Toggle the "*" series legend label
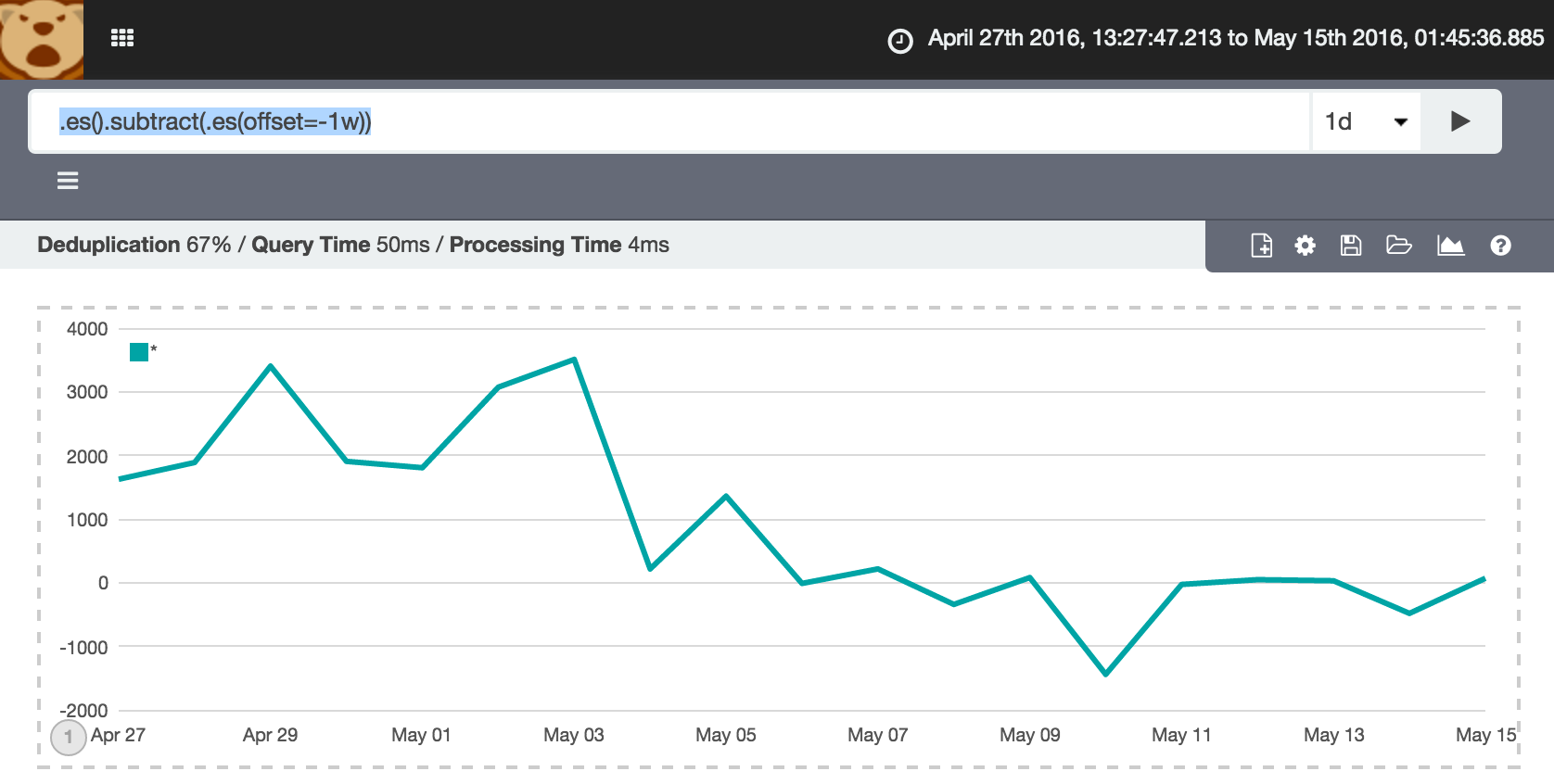The image size is (1554, 784). click(154, 349)
